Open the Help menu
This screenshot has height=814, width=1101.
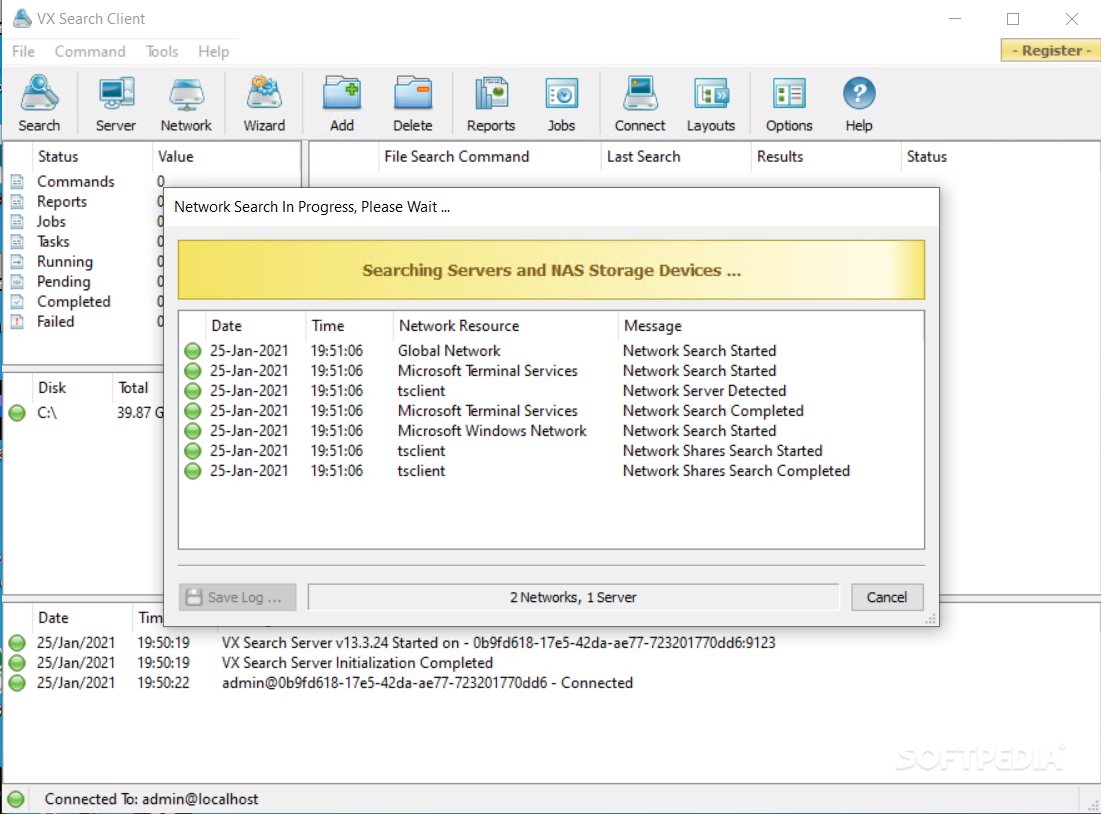point(213,51)
